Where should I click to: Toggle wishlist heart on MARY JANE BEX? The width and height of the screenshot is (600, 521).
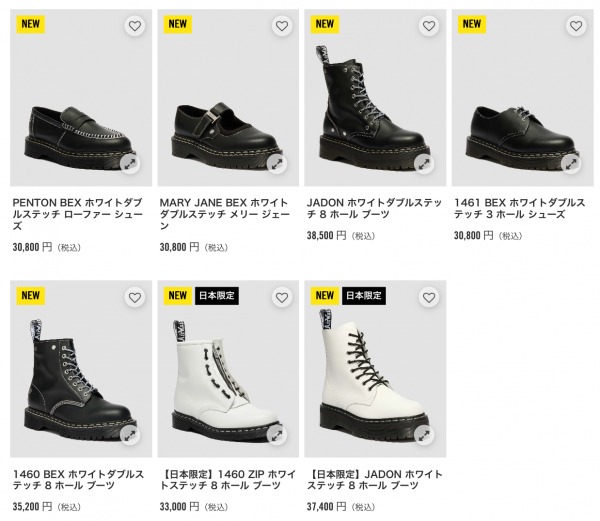point(282,26)
